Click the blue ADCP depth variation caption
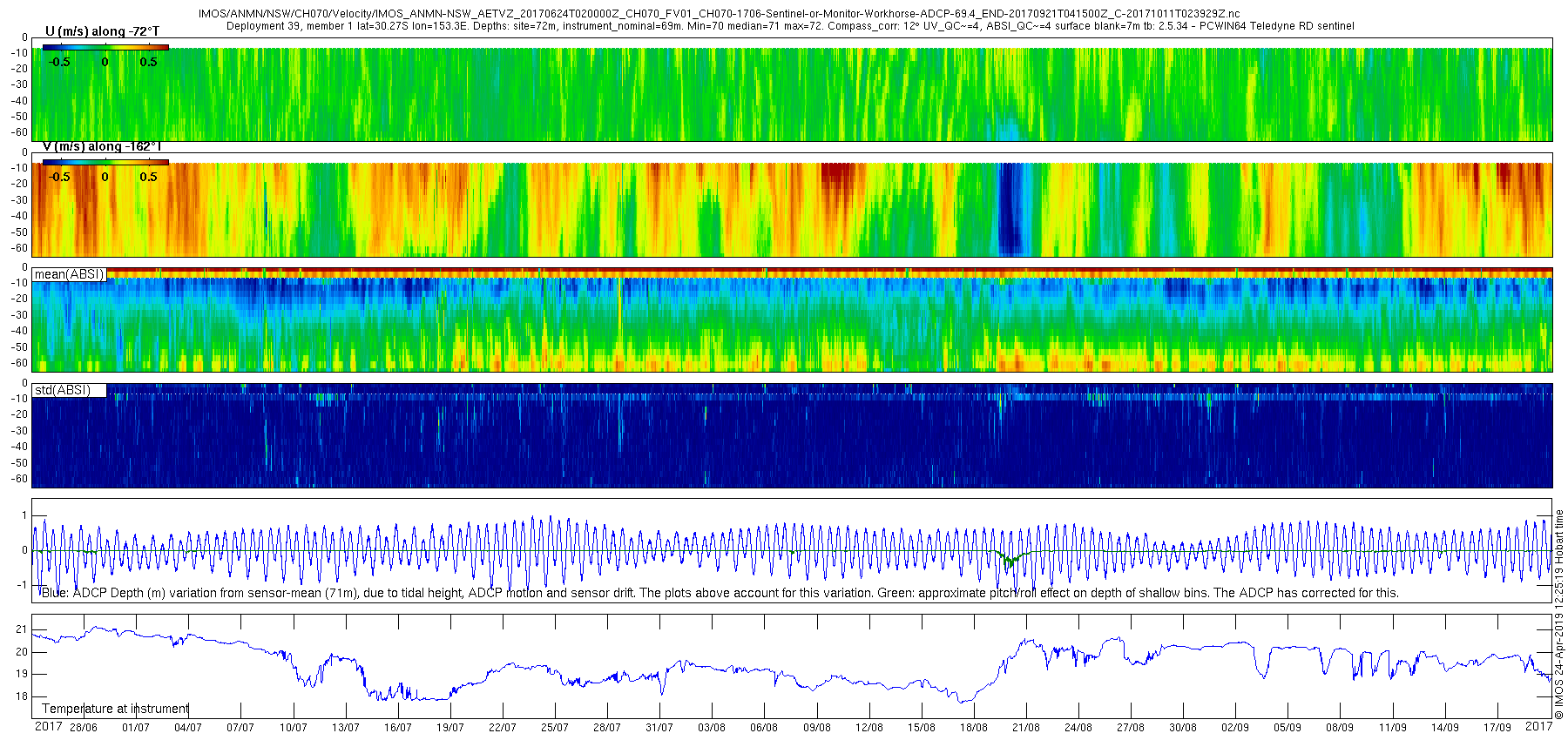Viewport: 1568px width, 740px height. (720, 593)
